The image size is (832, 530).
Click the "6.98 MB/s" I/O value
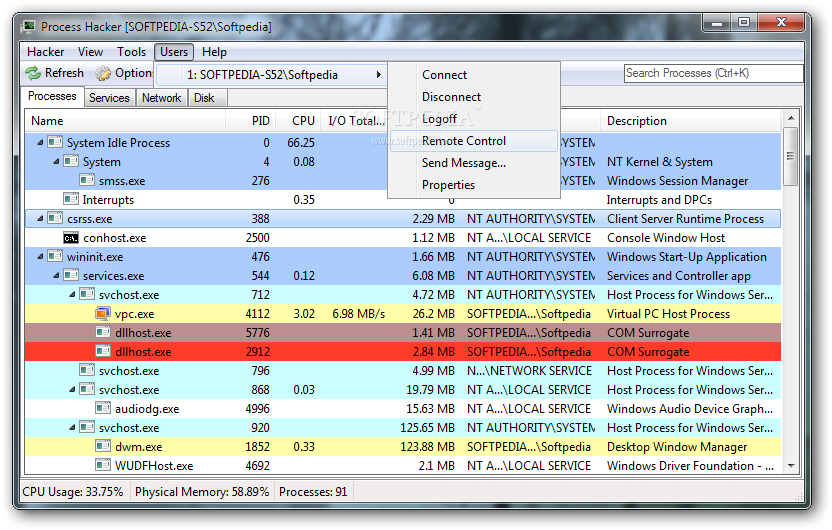coord(359,314)
